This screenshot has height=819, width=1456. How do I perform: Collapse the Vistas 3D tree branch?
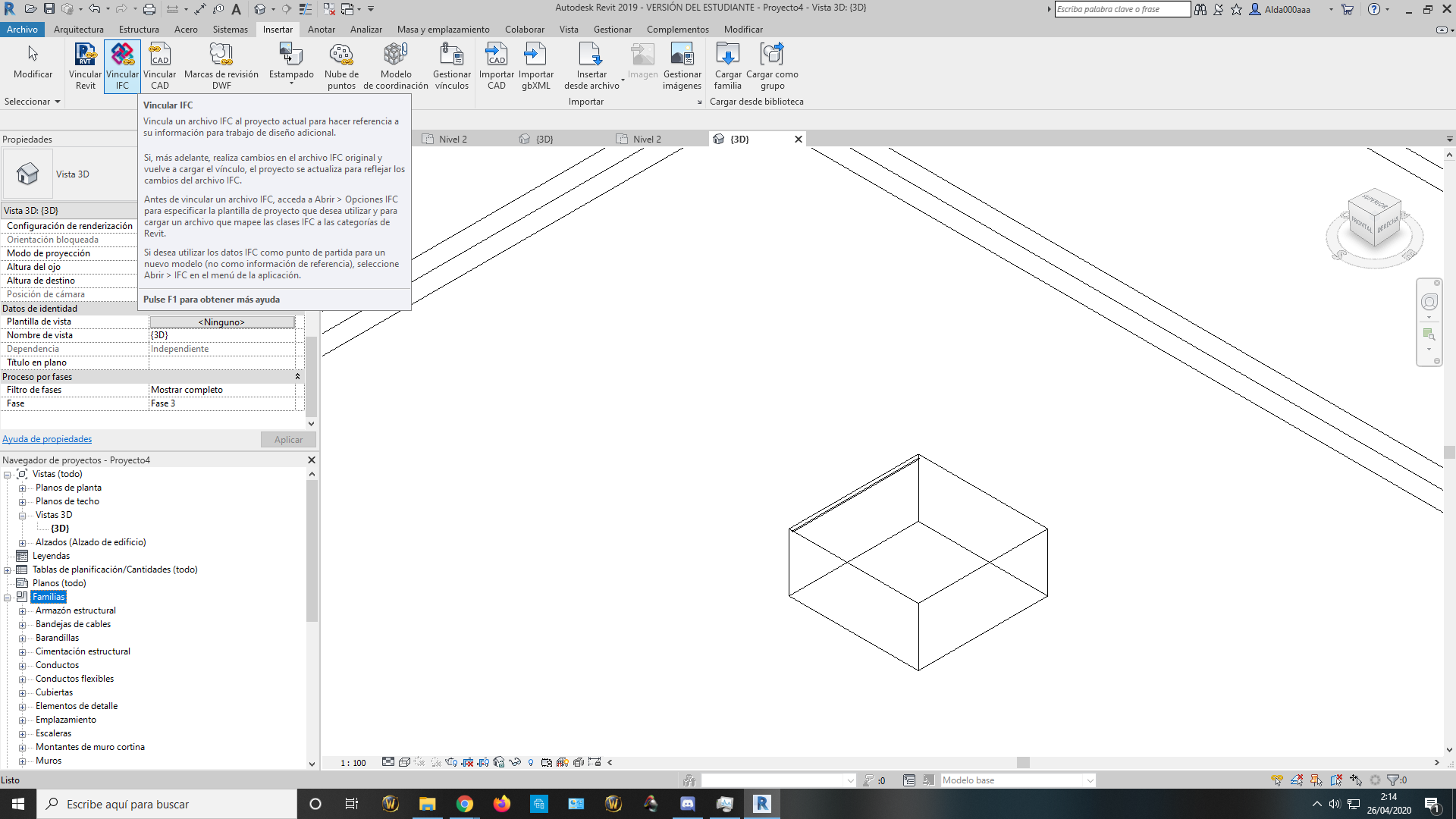pyautogui.click(x=22, y=515)
